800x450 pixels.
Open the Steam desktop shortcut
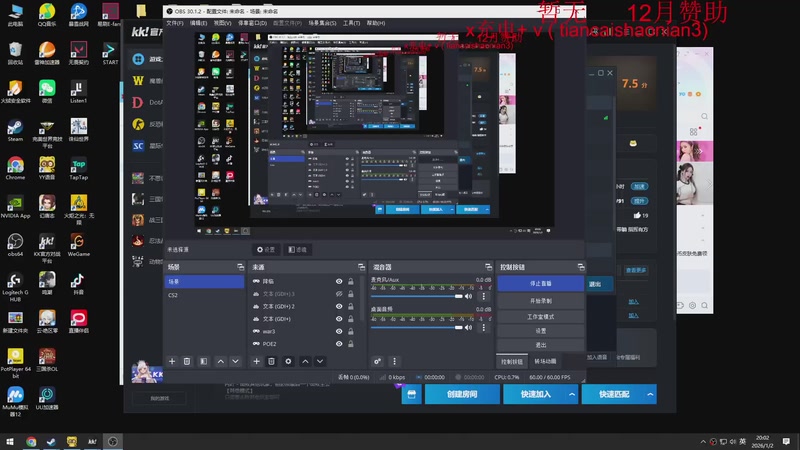(15, 131)
